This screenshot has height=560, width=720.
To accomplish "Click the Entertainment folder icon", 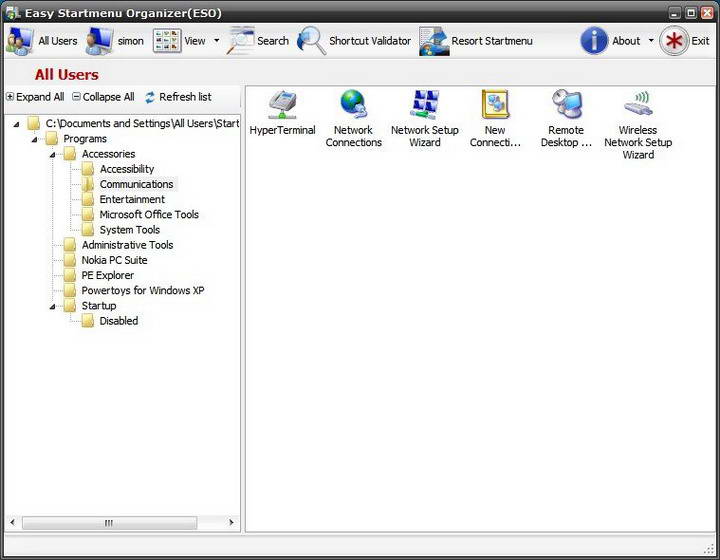I will [88, 199].
